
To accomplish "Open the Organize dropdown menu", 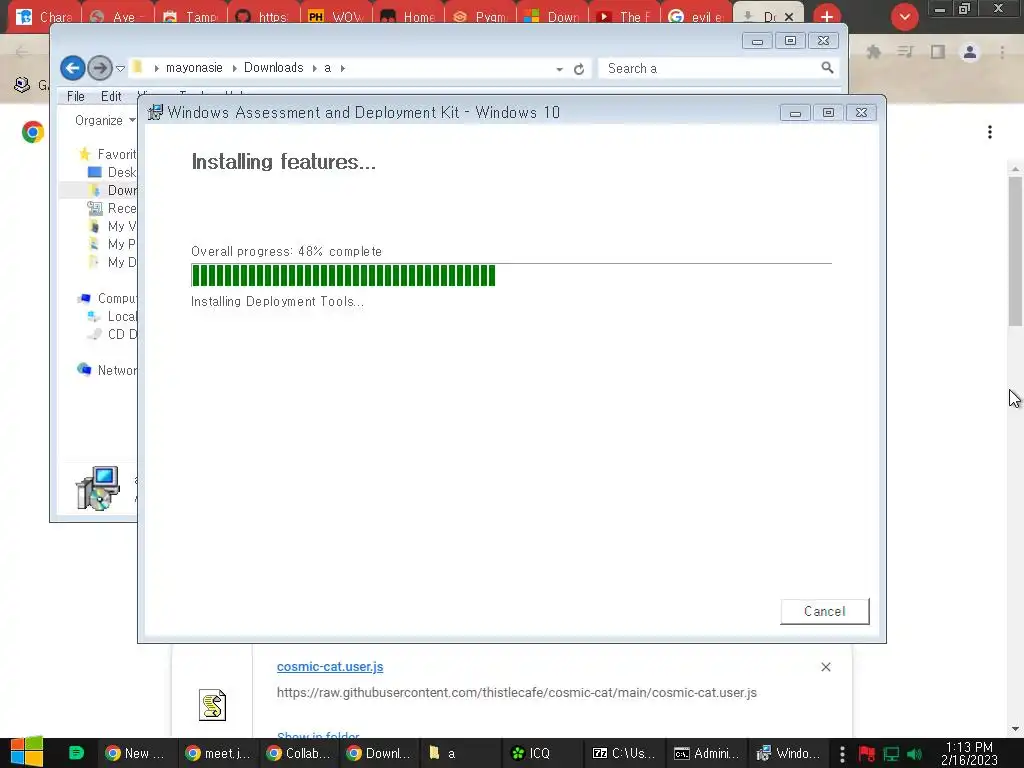I will pos(104,120).
